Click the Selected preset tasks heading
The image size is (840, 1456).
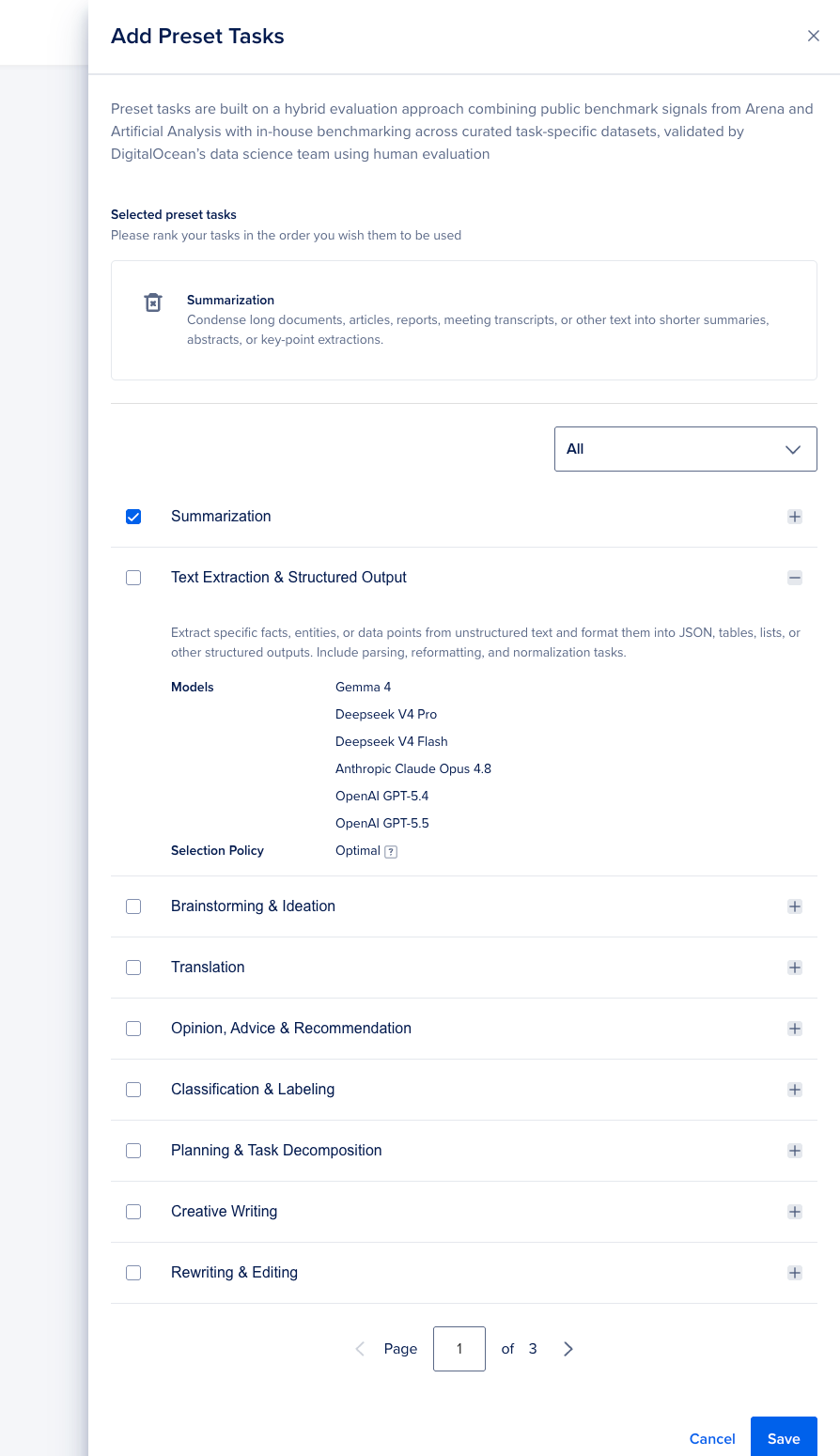coord(174,215)
